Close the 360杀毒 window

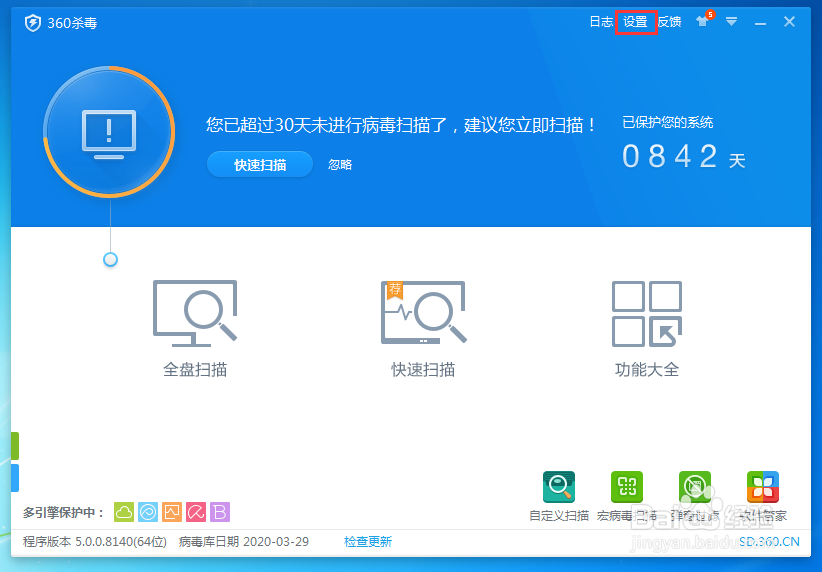(789, 21)
